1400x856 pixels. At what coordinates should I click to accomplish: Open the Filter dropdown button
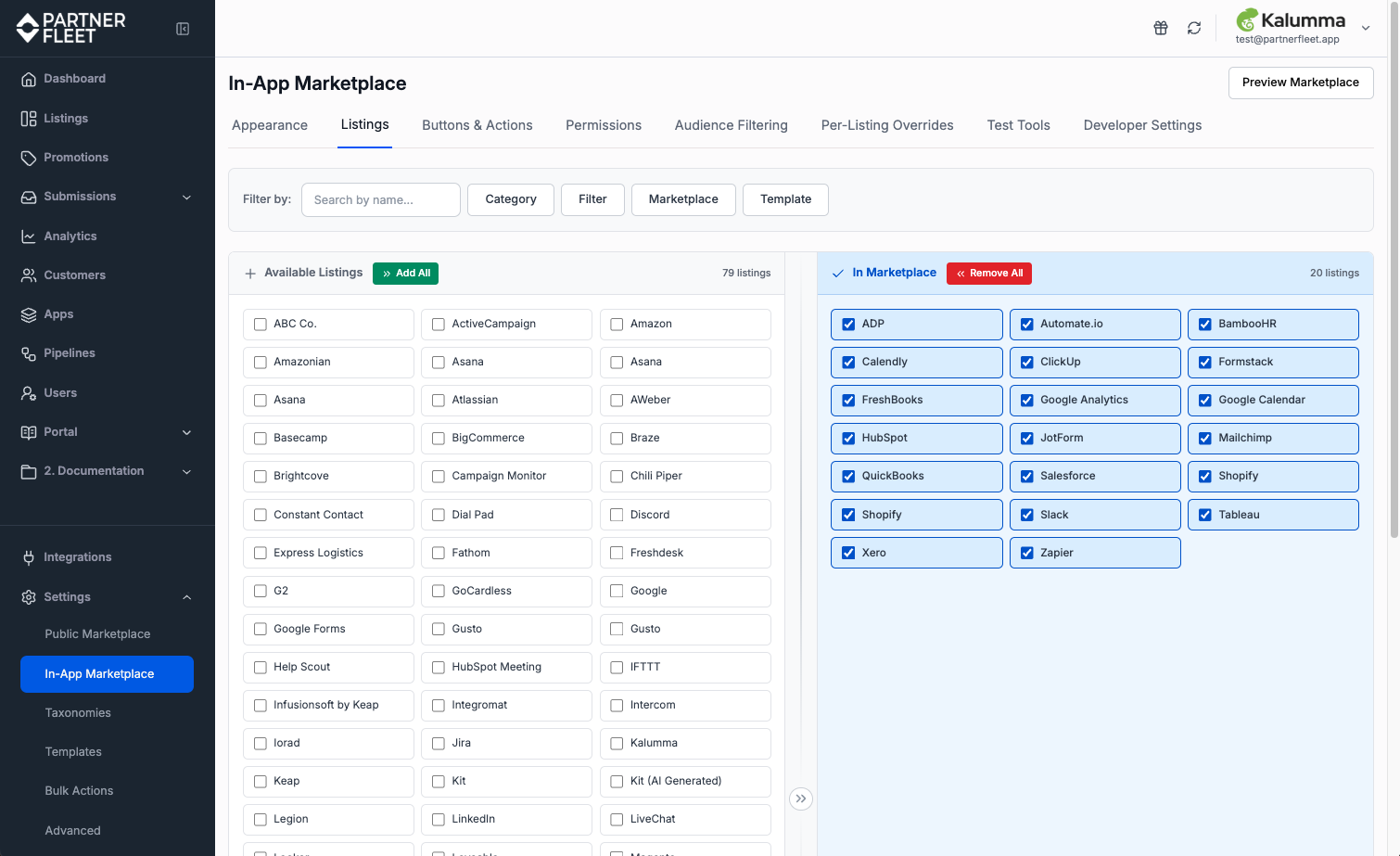coord(592,199)
